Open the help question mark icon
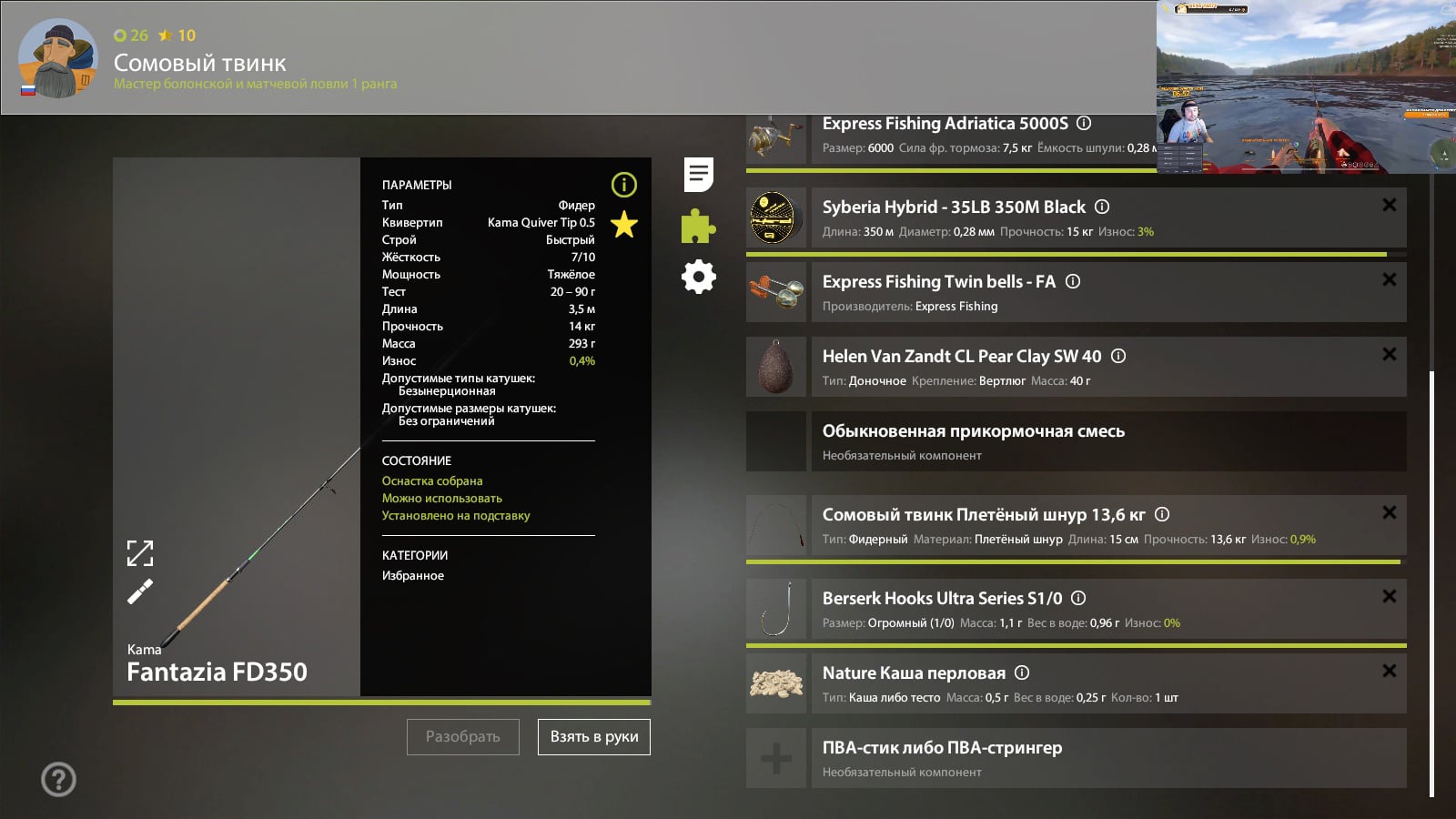Image resolution: width=1456 pixels, height=819 pixels. [59, 779]
